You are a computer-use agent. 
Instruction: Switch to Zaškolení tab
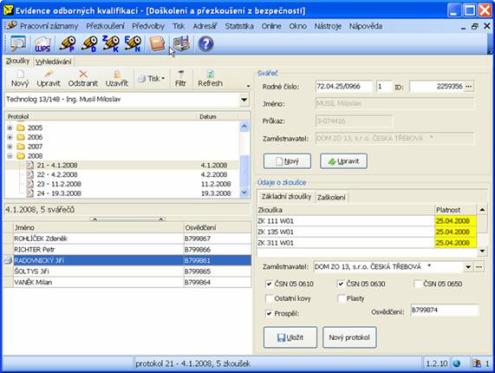click(331, 197)
